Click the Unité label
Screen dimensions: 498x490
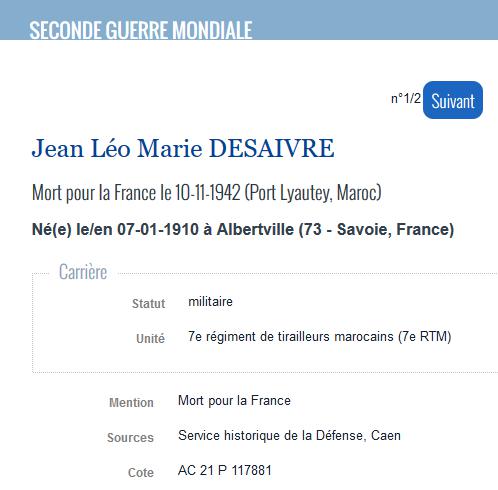click(150, 338)
